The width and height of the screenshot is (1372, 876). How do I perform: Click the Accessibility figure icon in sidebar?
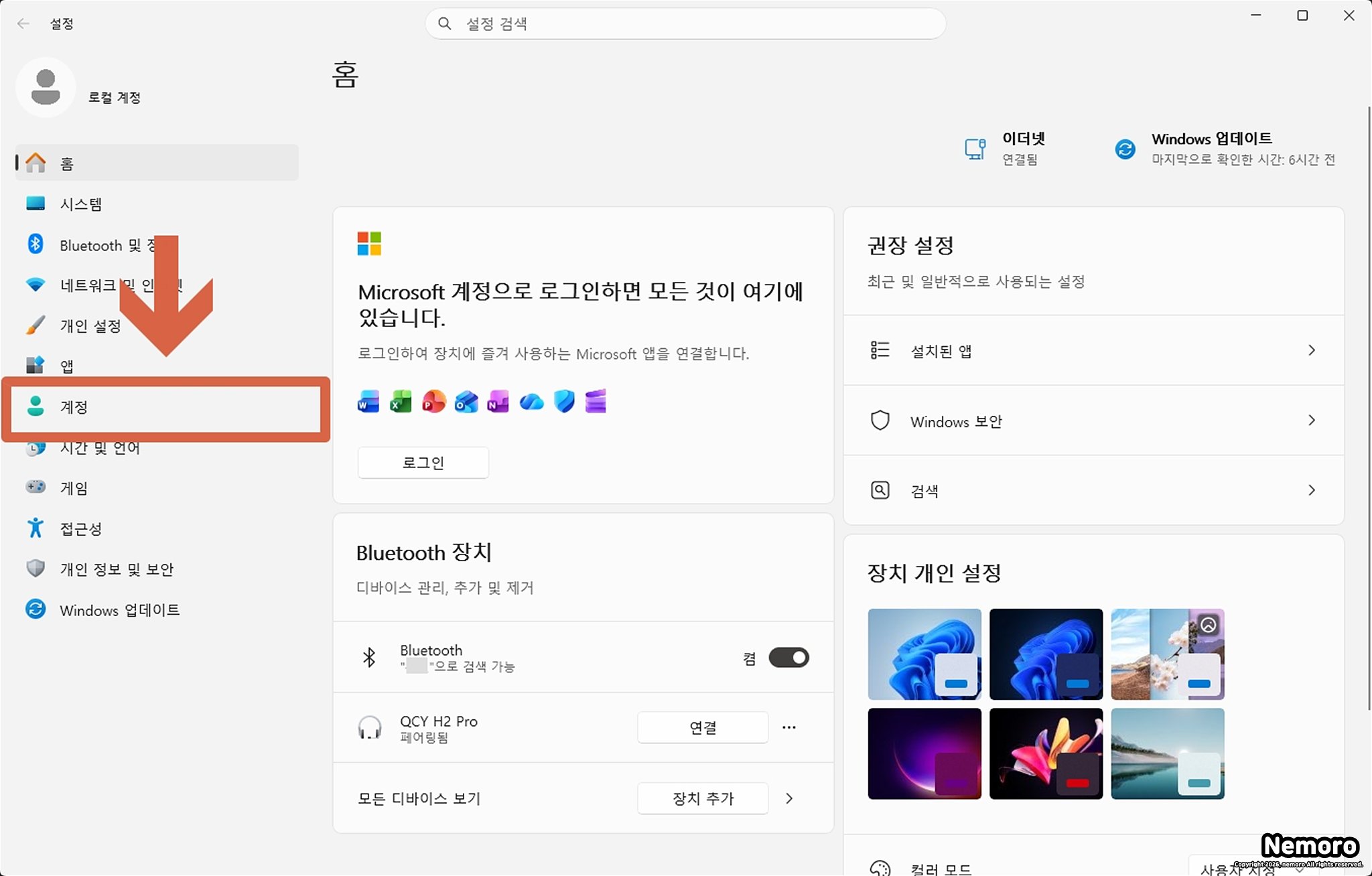click(x=36, y=528)
